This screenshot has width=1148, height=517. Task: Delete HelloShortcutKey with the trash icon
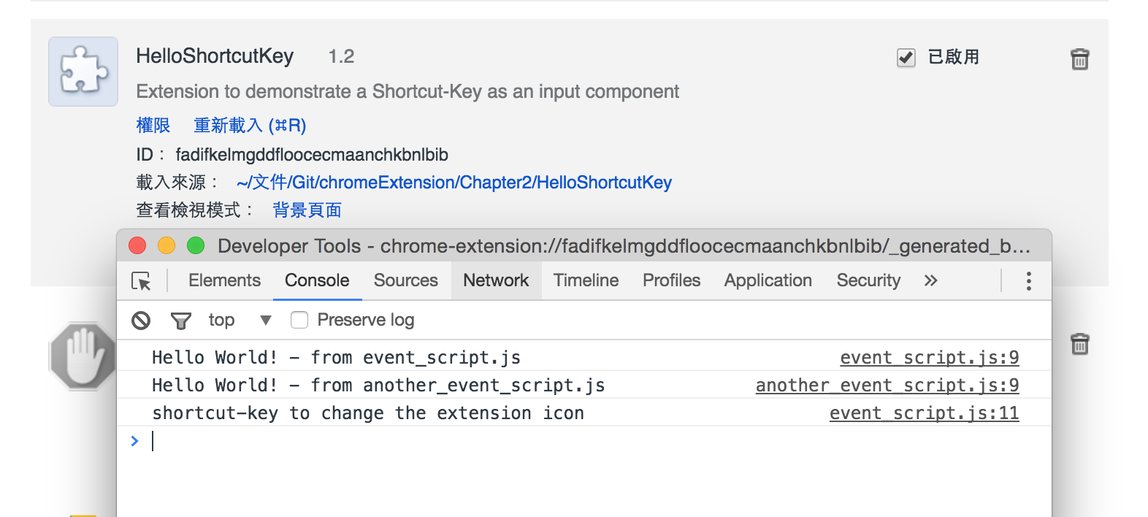tap(1080, 59)
